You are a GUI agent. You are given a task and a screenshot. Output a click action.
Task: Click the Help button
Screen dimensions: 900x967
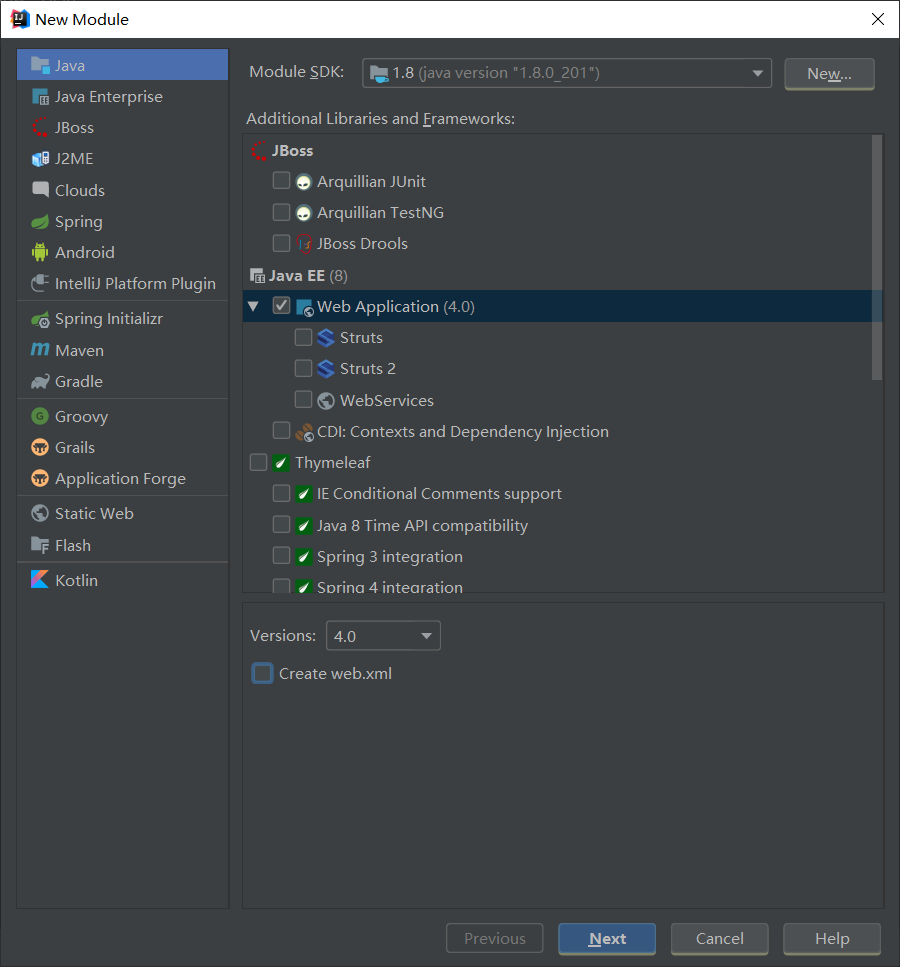point(832,939)
